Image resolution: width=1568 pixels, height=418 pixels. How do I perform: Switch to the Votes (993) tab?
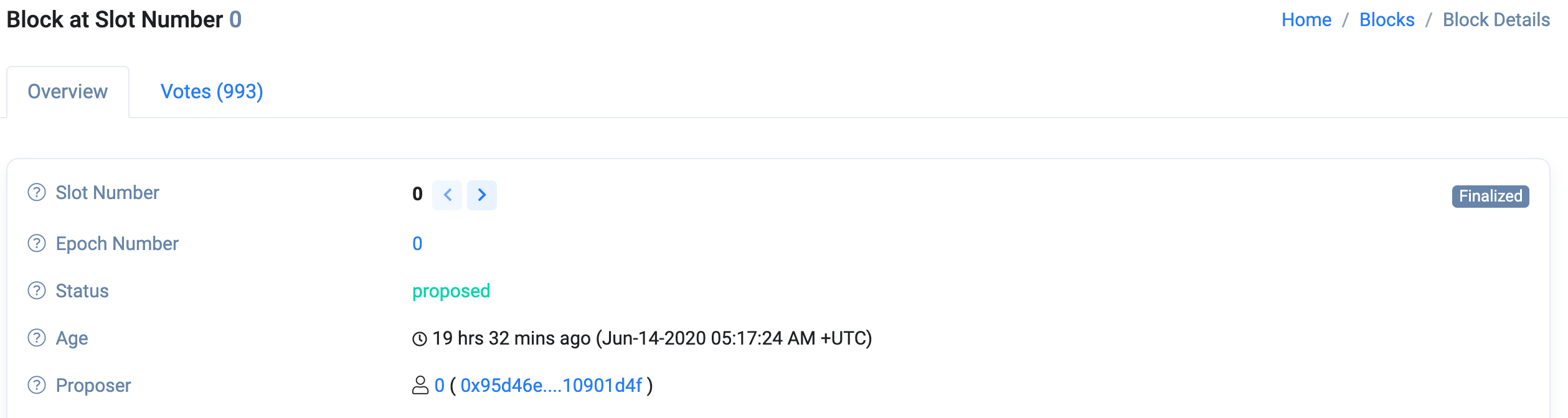[x=212, y=91]
